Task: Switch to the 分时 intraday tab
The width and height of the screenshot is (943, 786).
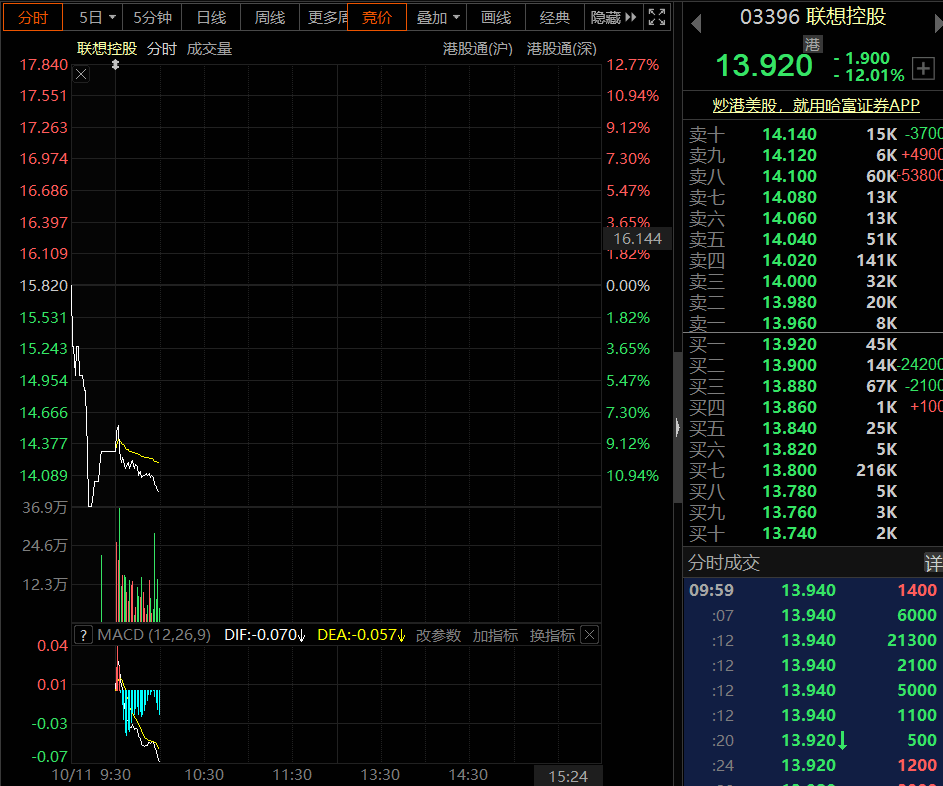Action: [x=33, y=17]
